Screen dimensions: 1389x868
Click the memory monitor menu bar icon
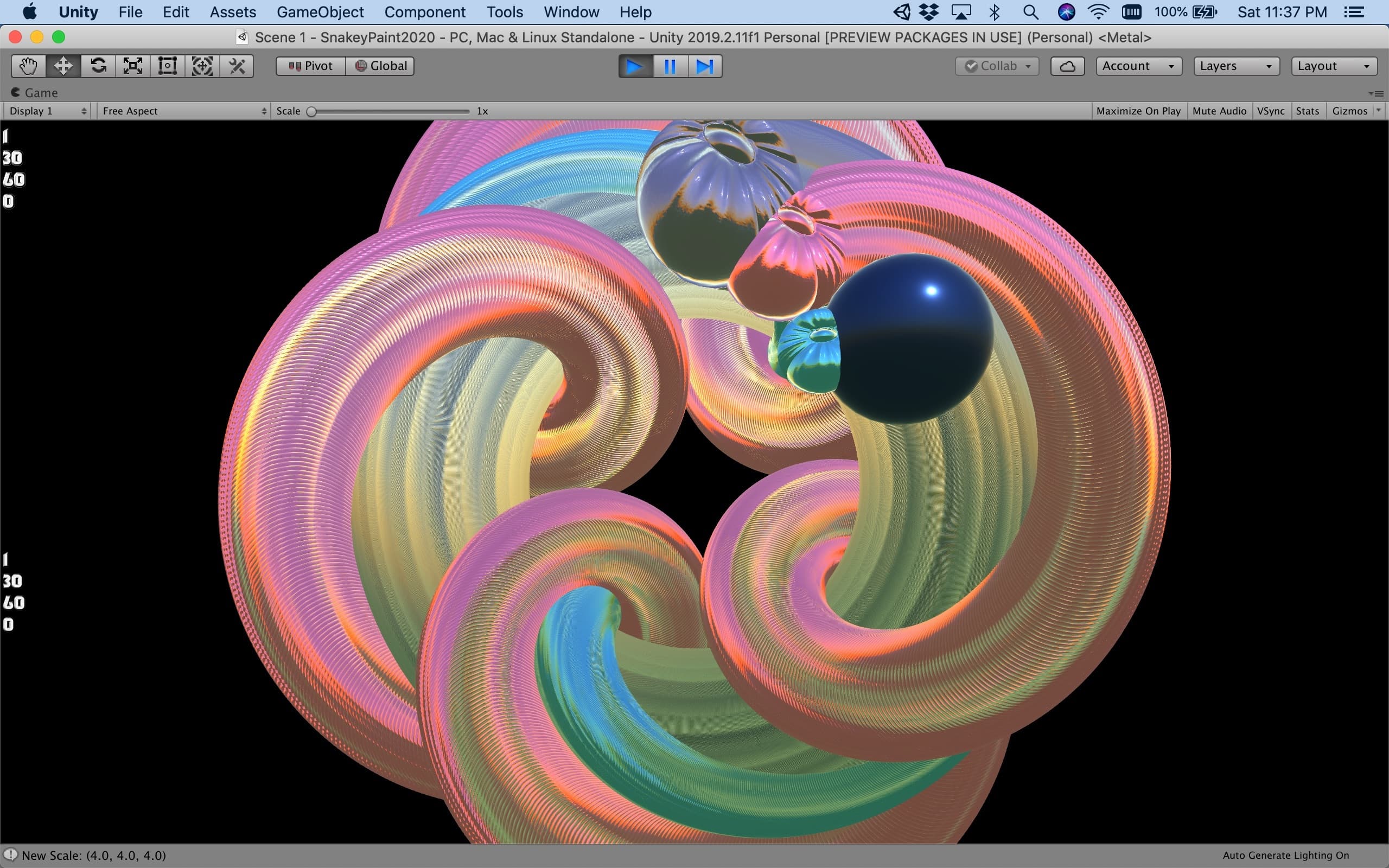point(1131,12)
